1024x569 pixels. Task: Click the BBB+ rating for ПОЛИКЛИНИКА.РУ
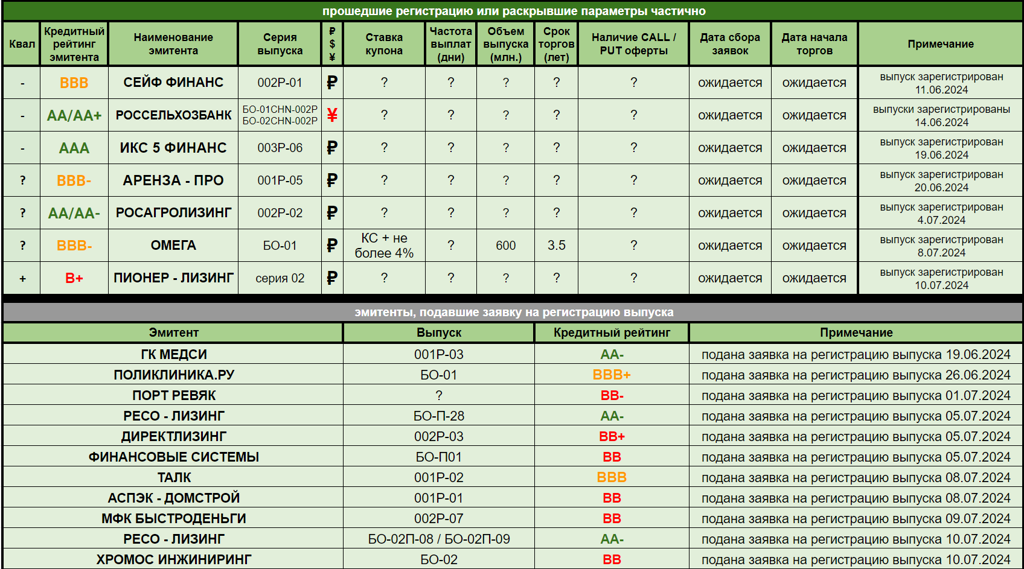(611, 375)
